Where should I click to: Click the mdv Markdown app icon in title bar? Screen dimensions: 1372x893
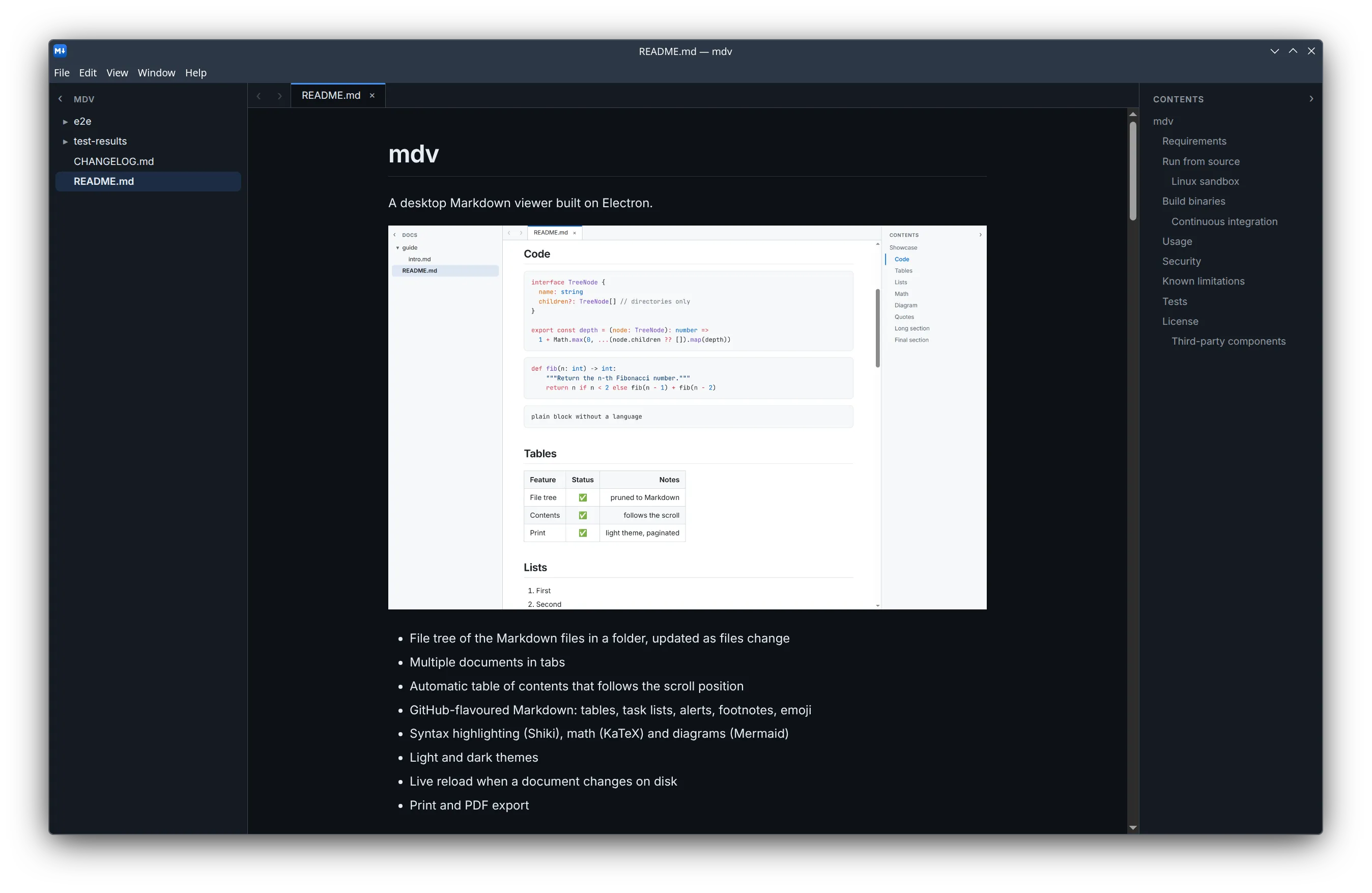[60, 51]
